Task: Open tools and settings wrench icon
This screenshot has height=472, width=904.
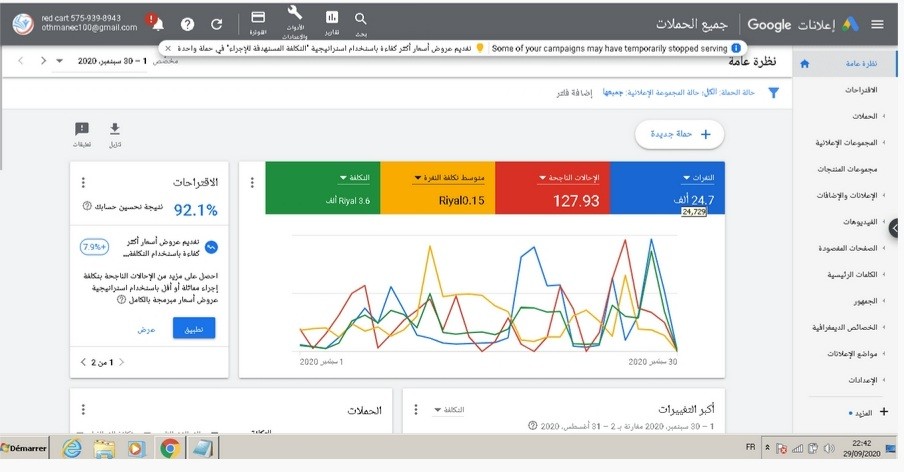Action: click(295, 13)
